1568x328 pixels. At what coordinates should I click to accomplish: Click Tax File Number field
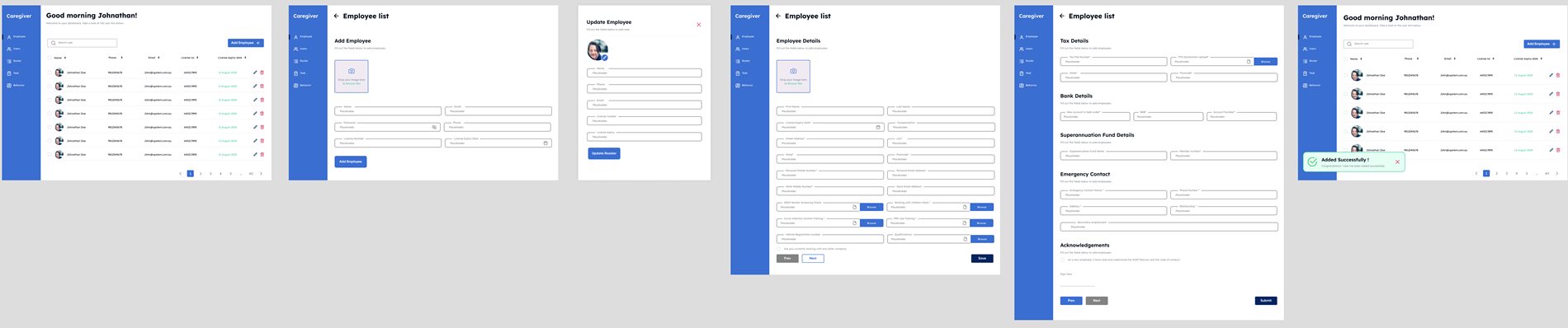(1113, 62)
